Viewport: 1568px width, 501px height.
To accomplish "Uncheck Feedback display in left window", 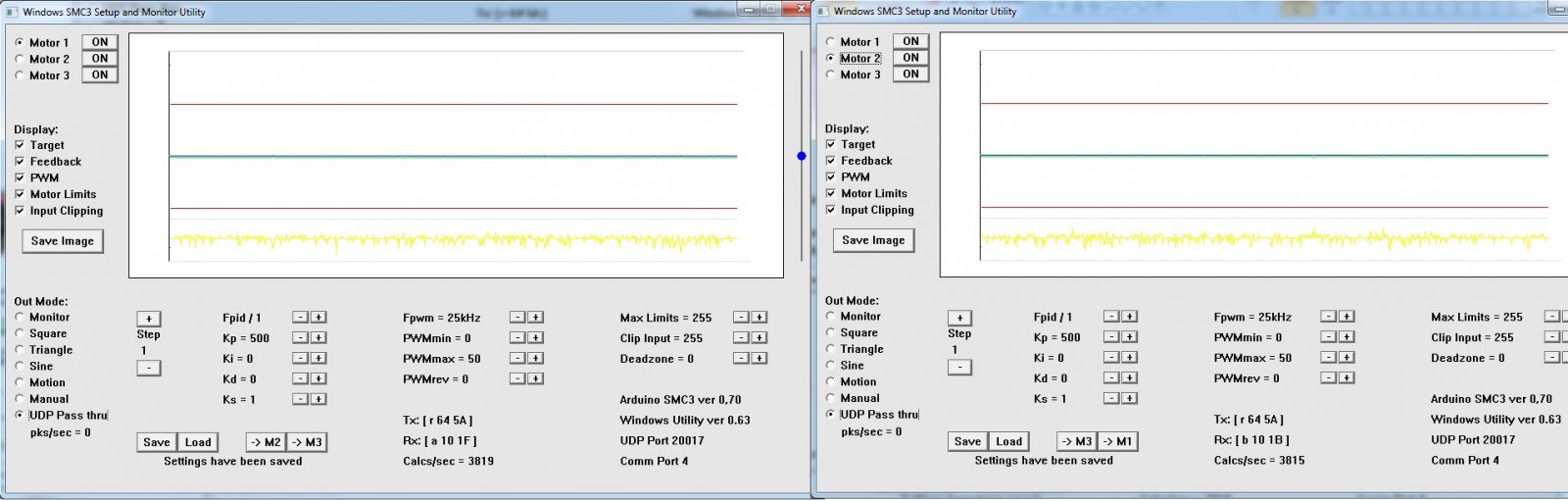I will click(20, 162).
